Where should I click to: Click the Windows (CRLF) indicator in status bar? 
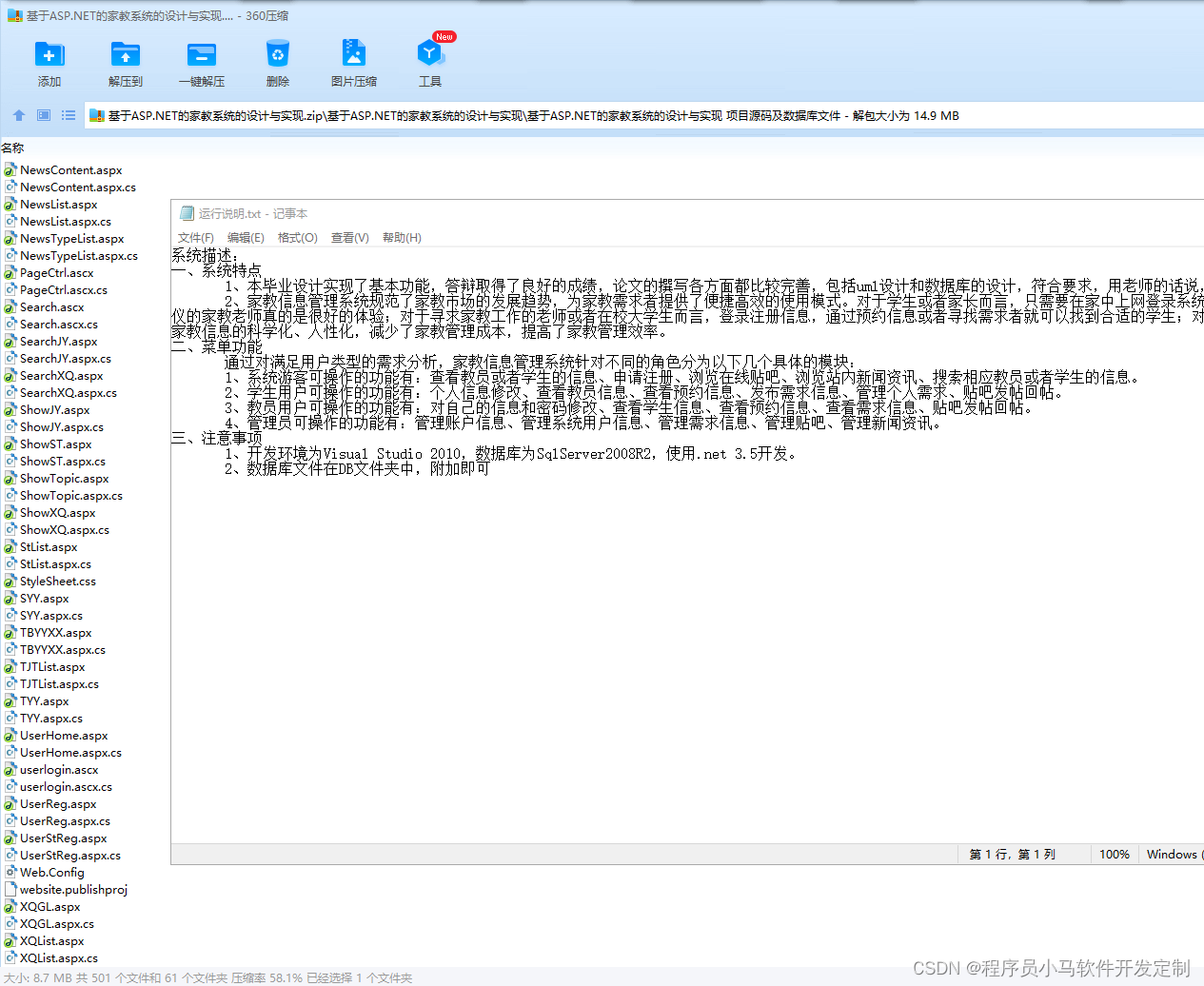pos(1173,854)
